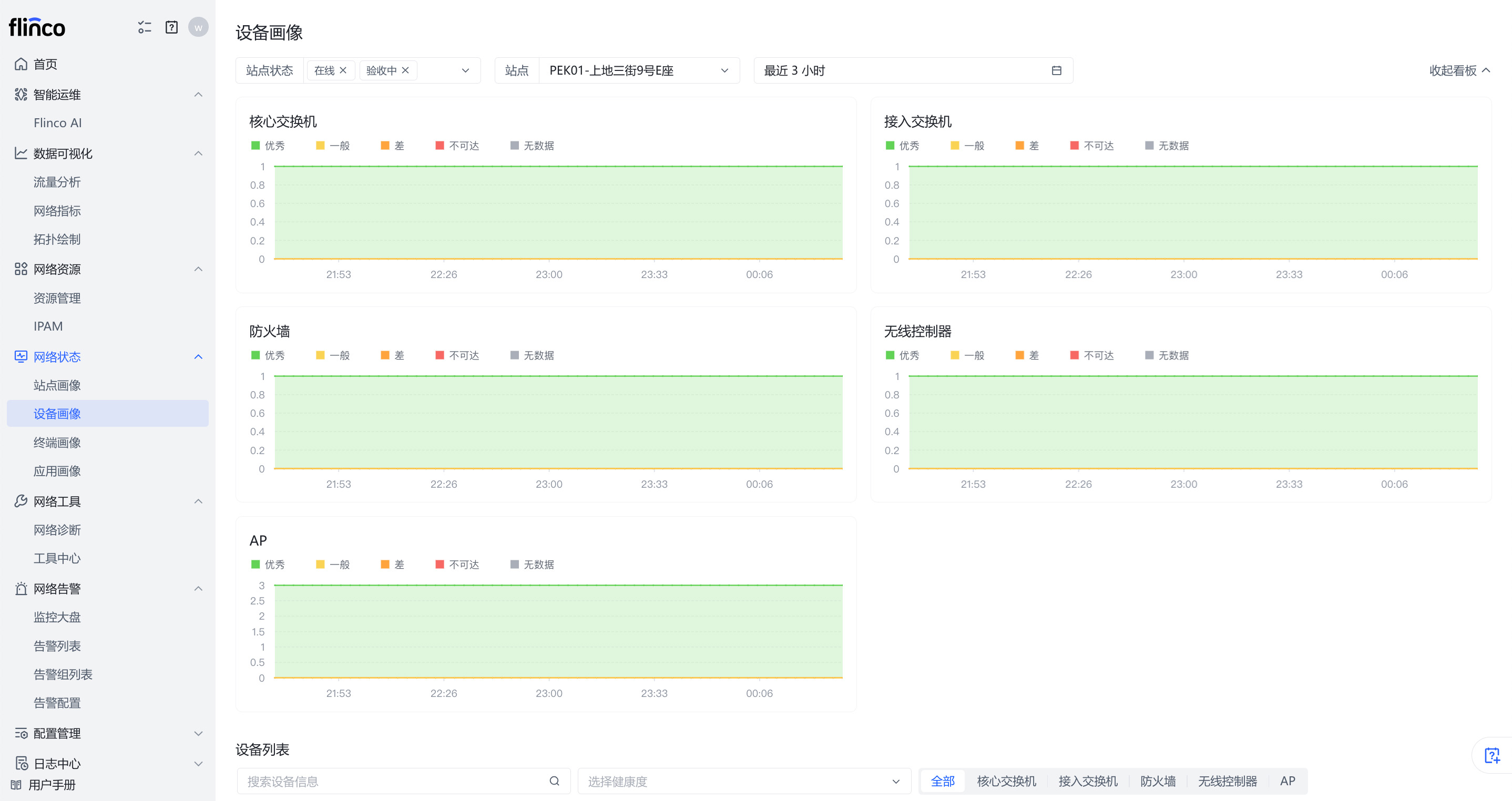Viewport: 1512px width, 801px height.
Task: Click the user avatar icon
Action: click(x=198, y=27)
